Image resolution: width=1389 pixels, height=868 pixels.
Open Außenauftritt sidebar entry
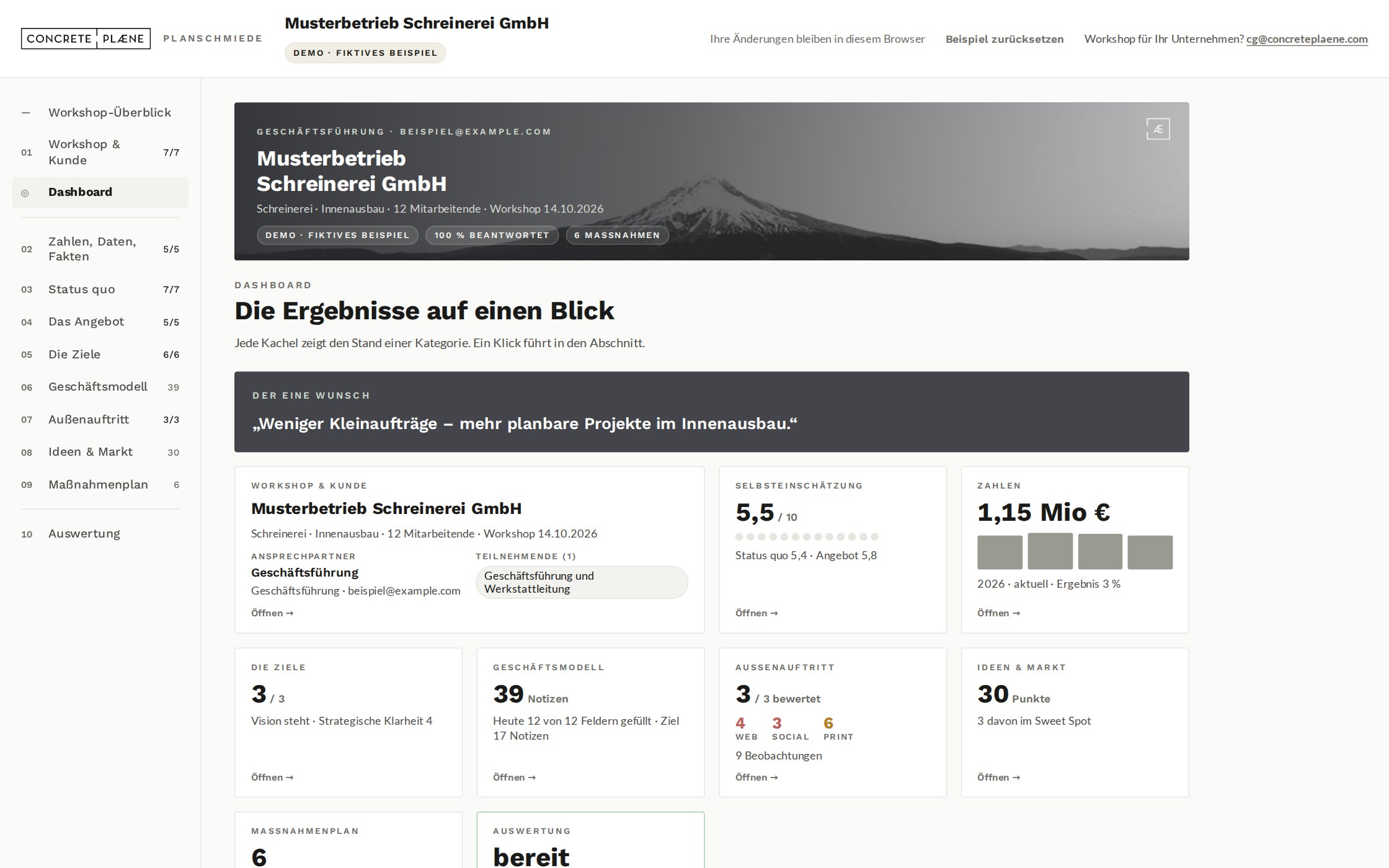[x=100, y=420]
